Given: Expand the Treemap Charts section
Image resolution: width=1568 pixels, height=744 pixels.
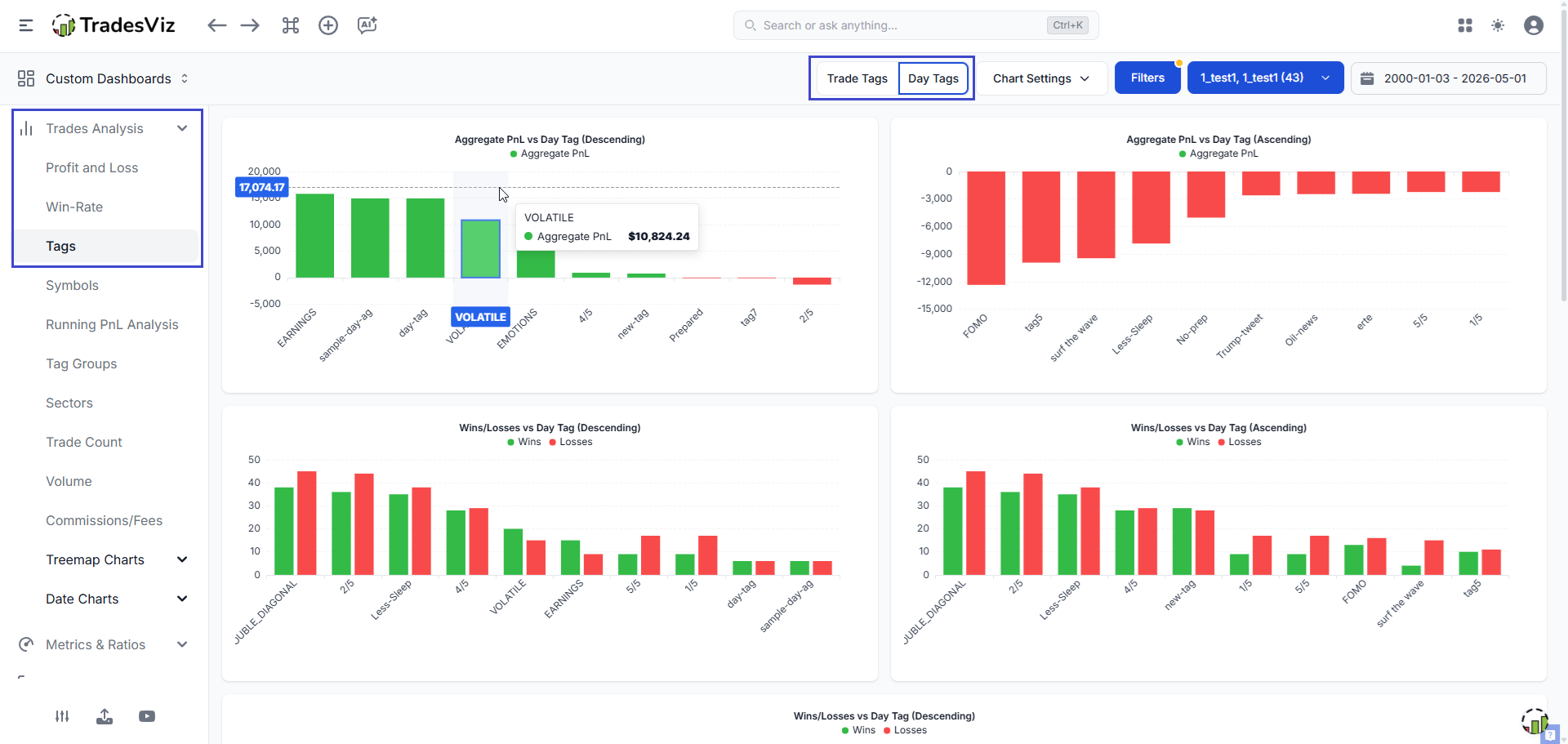Looking at the screenshot, I should click(182, 559).
